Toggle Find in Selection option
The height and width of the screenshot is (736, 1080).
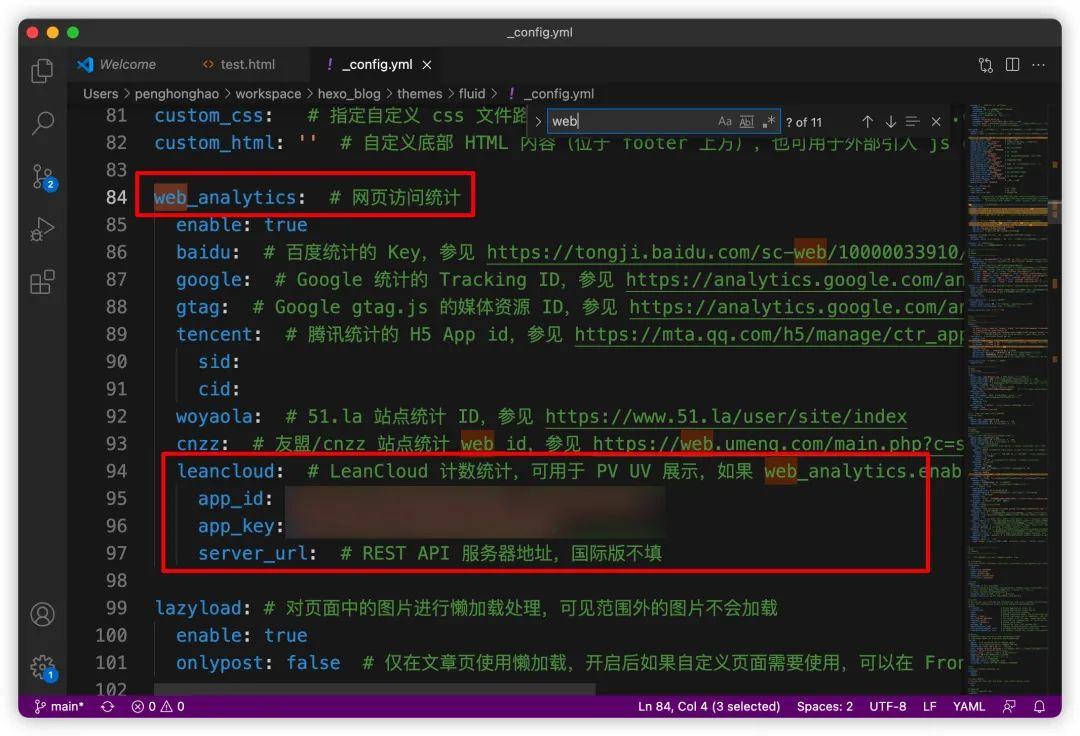pyautogui.click(x=912, y=122)
